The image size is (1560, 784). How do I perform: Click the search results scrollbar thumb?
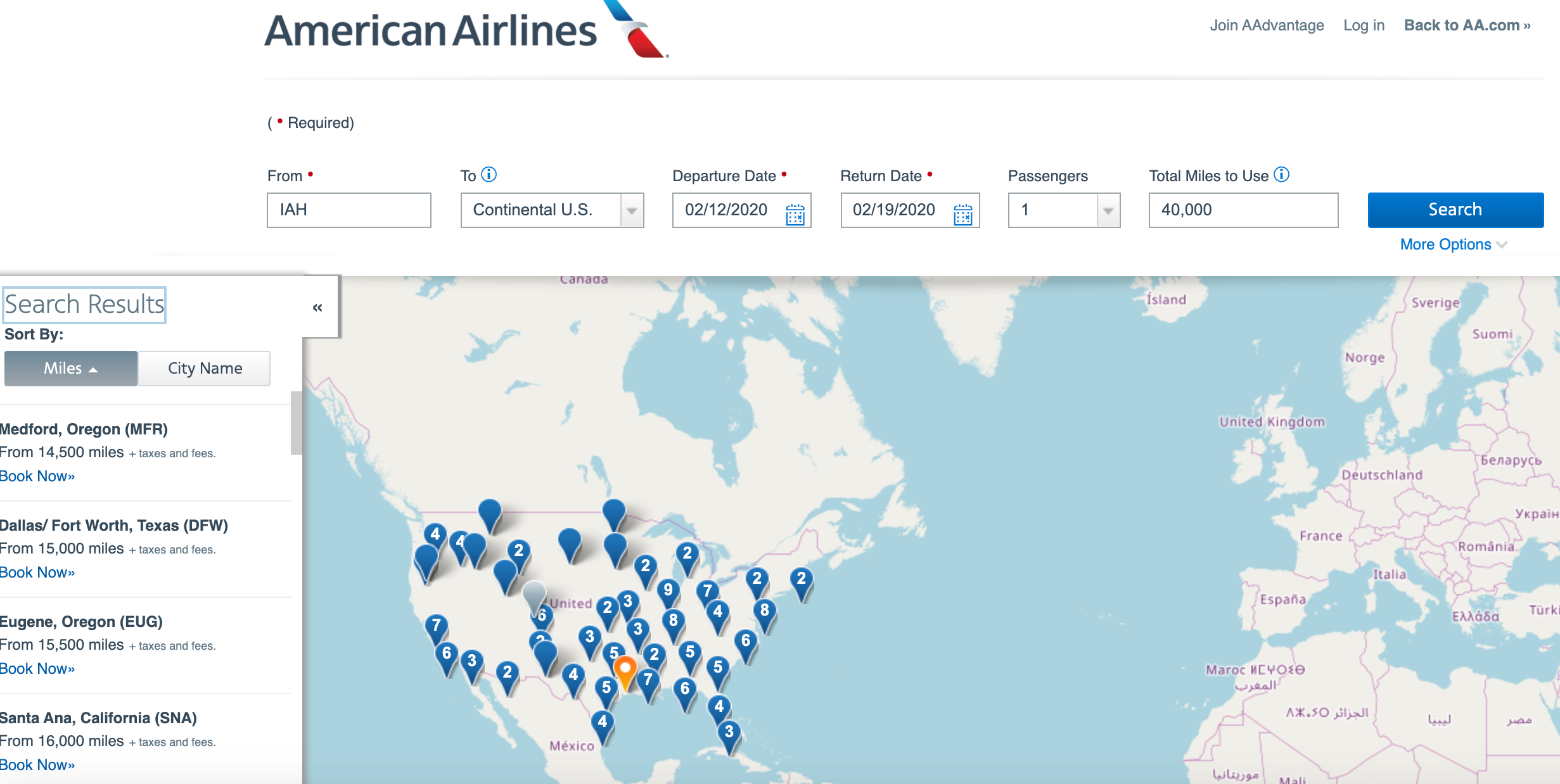[x=296, y=423]
